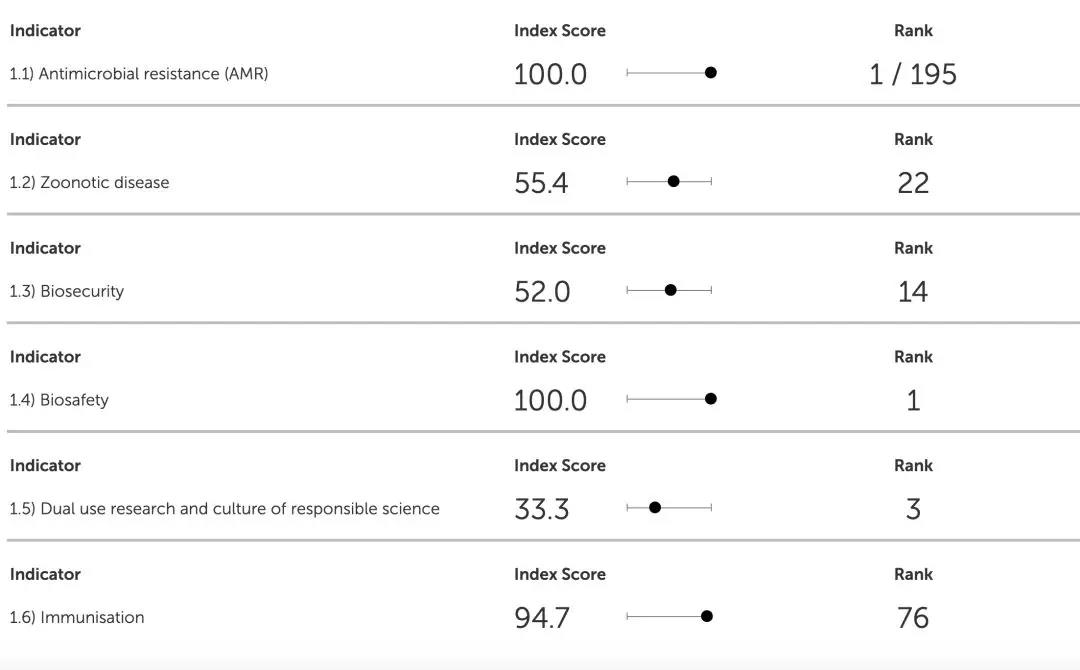Click the 1 / 195 rank value

[913, 74]
